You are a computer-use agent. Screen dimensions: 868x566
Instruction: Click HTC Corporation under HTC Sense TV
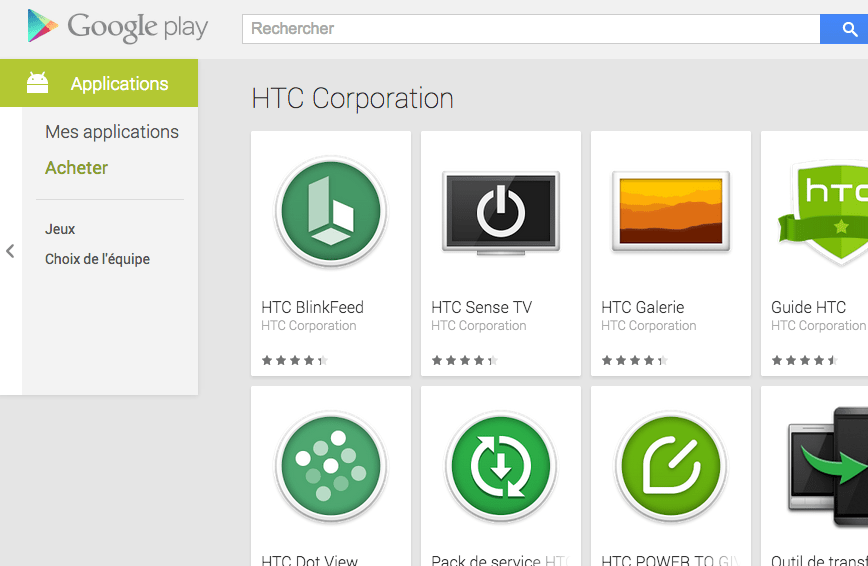click(479, 326)
